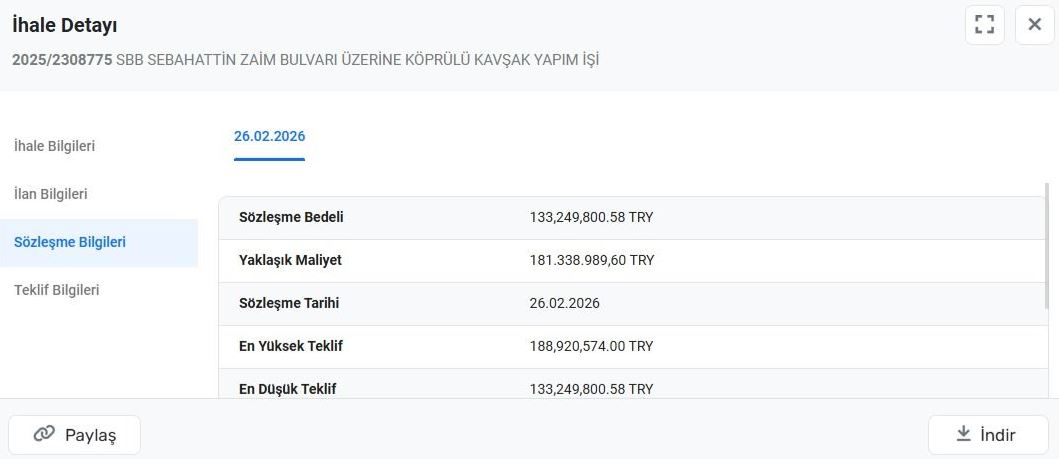The width and height of the screenshot is (1059, 459).
Task: Select the 26.02.2026 date tab
Action: pyautogui.click(x=269, y=137)
